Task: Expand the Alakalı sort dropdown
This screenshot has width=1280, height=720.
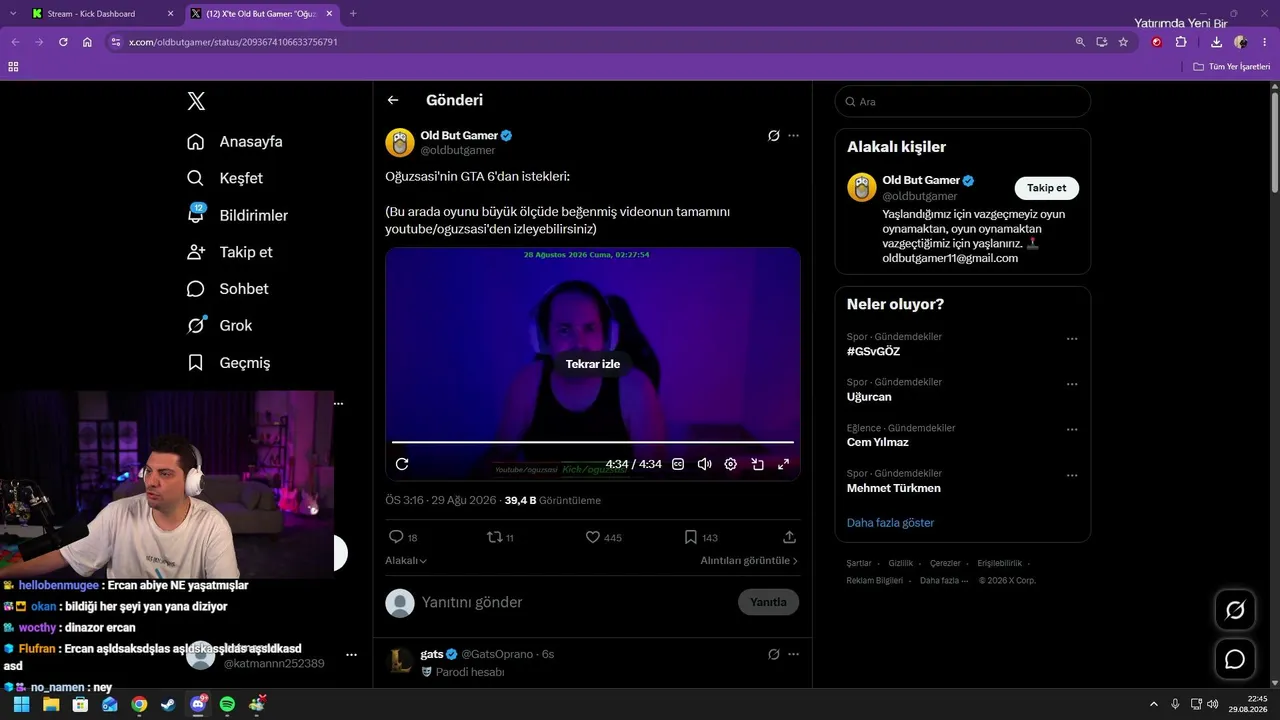Action: 406,561
